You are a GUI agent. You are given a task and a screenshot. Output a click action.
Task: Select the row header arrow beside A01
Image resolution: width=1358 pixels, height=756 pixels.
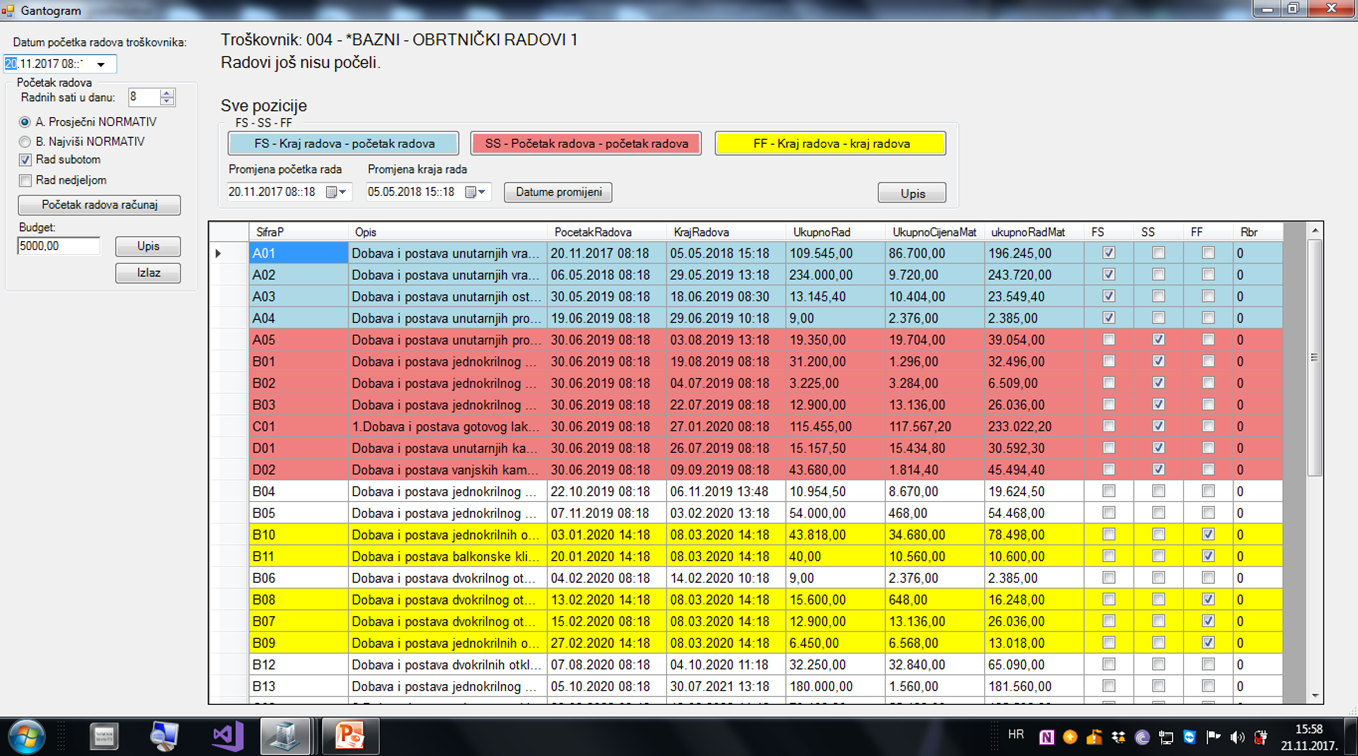[229, 253]
